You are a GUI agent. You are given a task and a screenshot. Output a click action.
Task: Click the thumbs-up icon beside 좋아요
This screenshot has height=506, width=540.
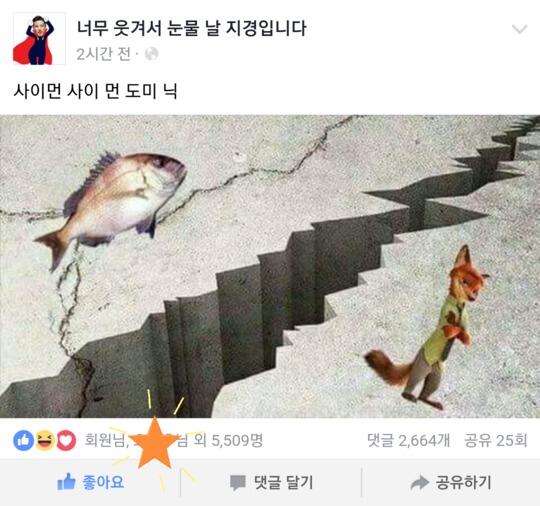(66, 482)
